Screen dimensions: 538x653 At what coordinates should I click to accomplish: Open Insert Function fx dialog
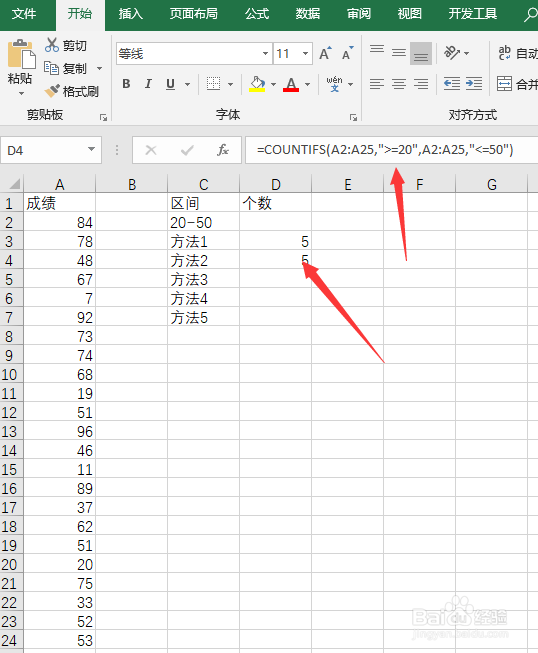click(223, 150)
